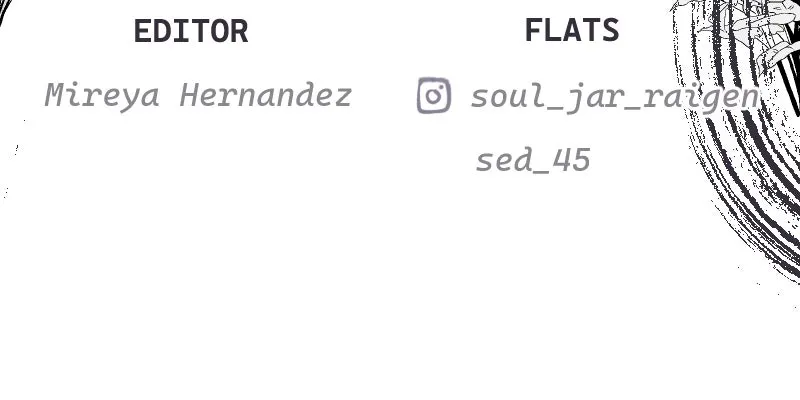This screenshot has width=800, height=400.
Task: Select the Mireya Hernandez editor name
Action: (x=198, y=96)
